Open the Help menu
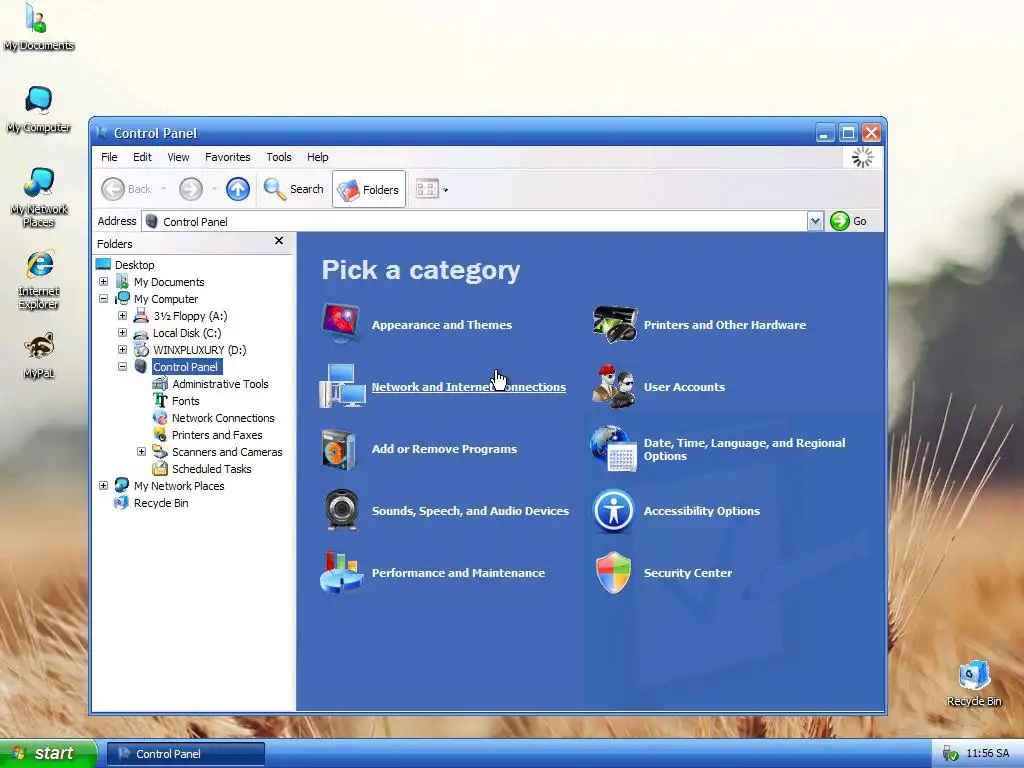This screenshot has height=768, width=1024. click(x=317, y=157)
